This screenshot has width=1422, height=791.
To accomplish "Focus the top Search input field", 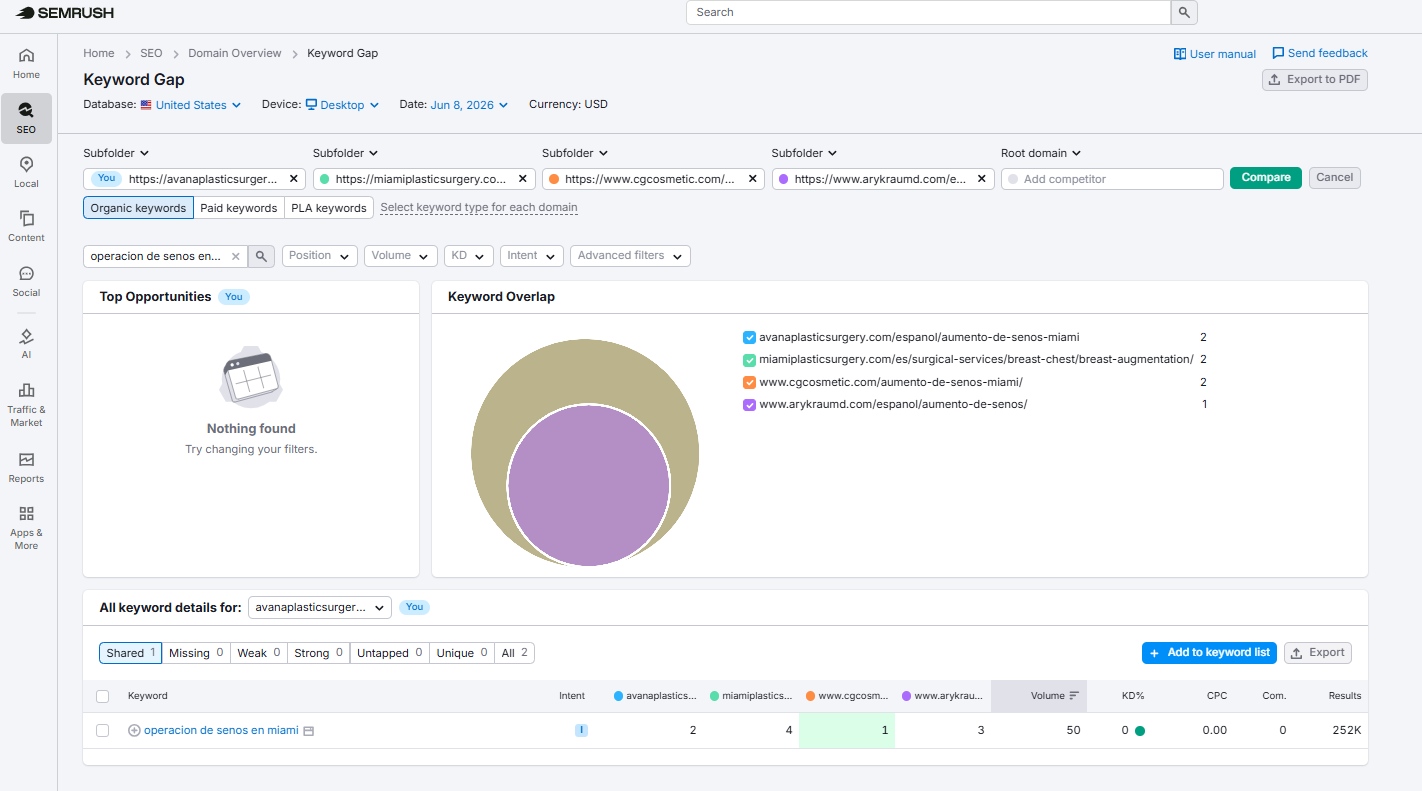I will 928,12.
